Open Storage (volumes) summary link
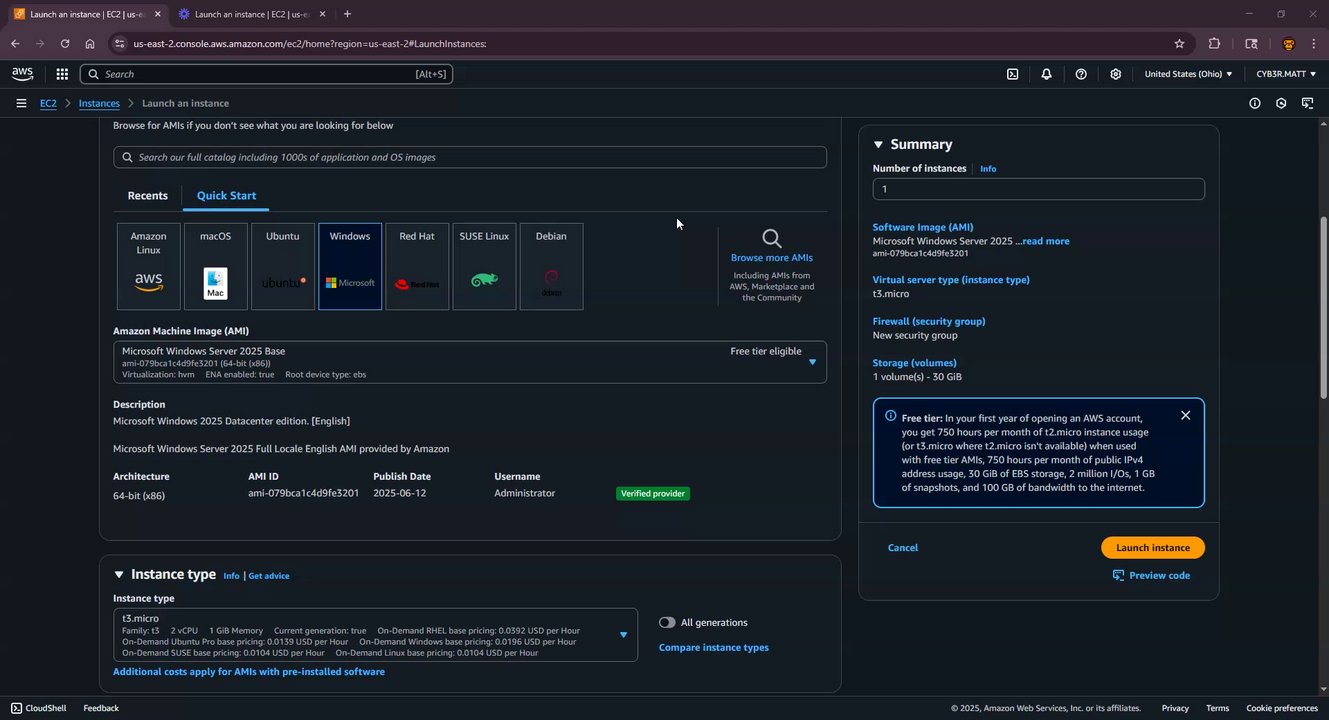Screen dimensions: 1329x720 [x=915, y=363]
